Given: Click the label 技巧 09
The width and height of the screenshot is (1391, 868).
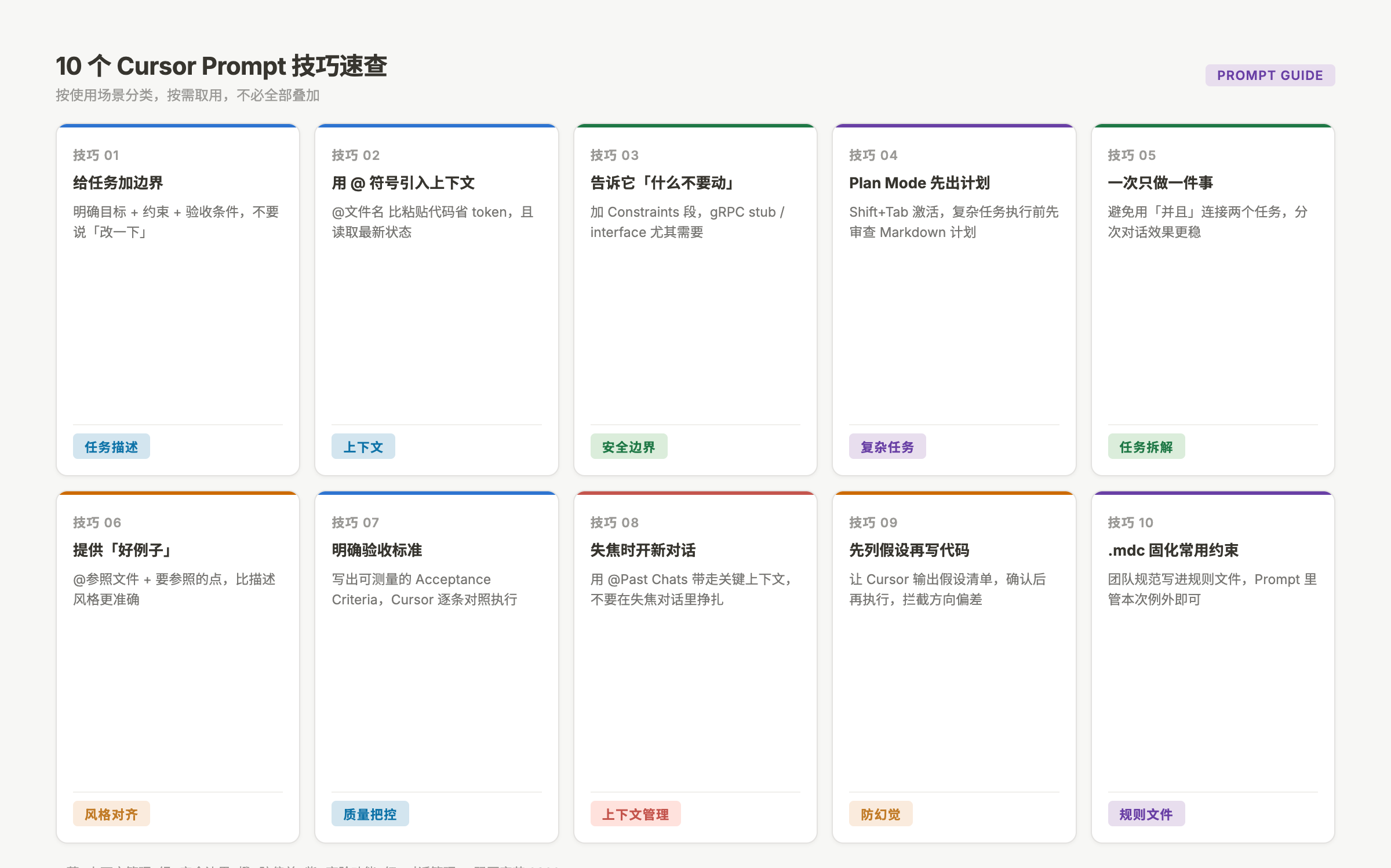Looking at the screenshot, I should (x=873, y=523).
